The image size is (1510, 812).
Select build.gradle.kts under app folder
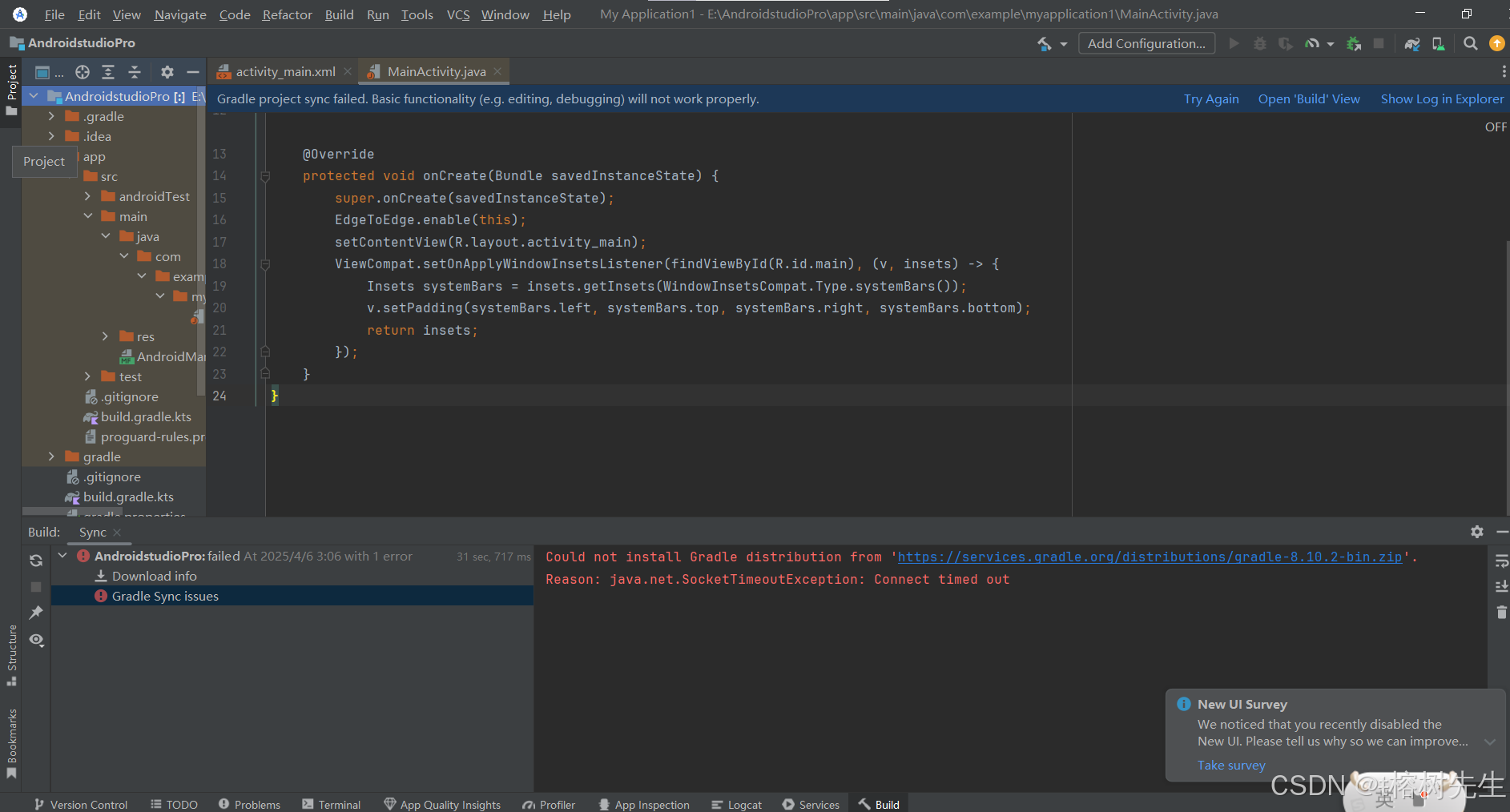[146, 416]
